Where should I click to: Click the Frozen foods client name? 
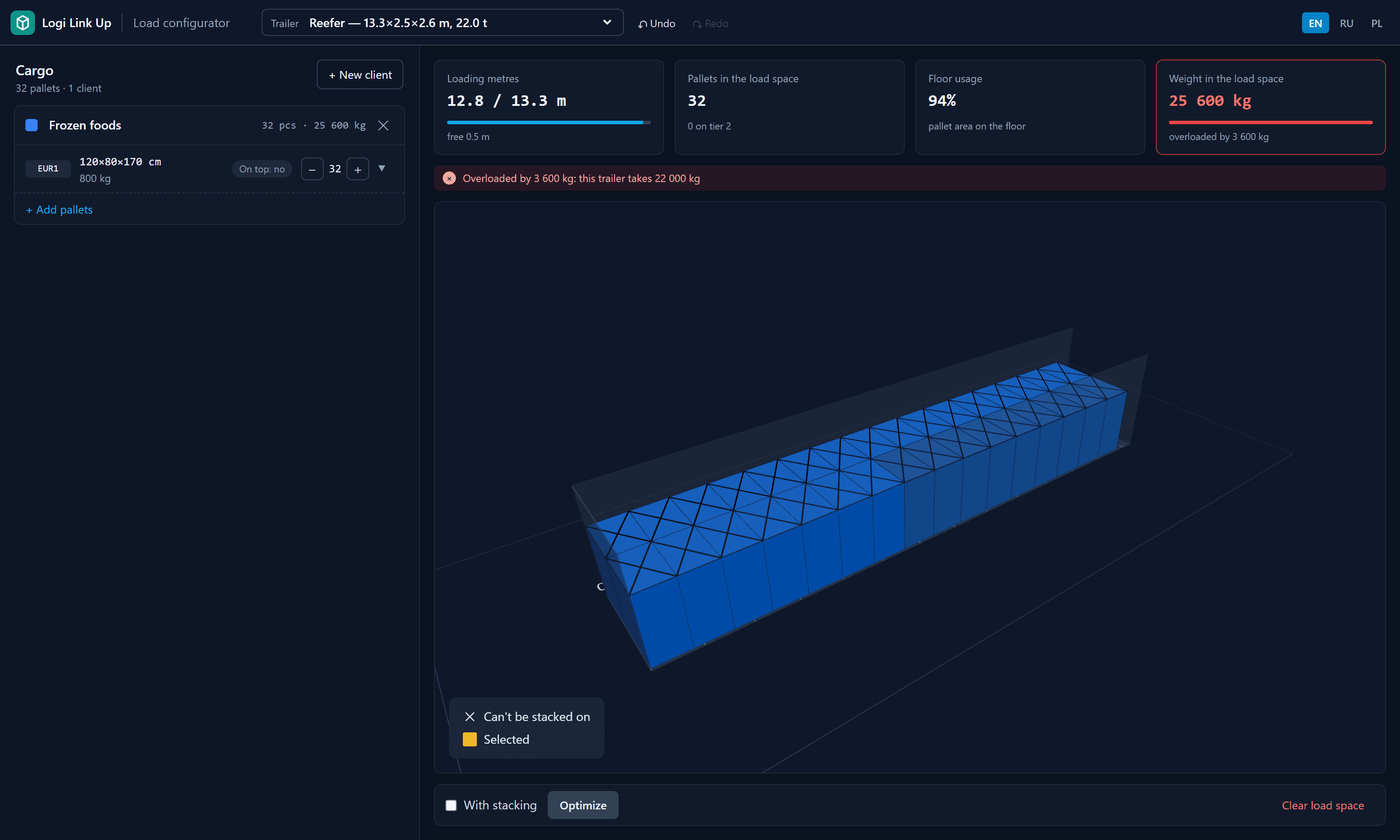point(85,125)
